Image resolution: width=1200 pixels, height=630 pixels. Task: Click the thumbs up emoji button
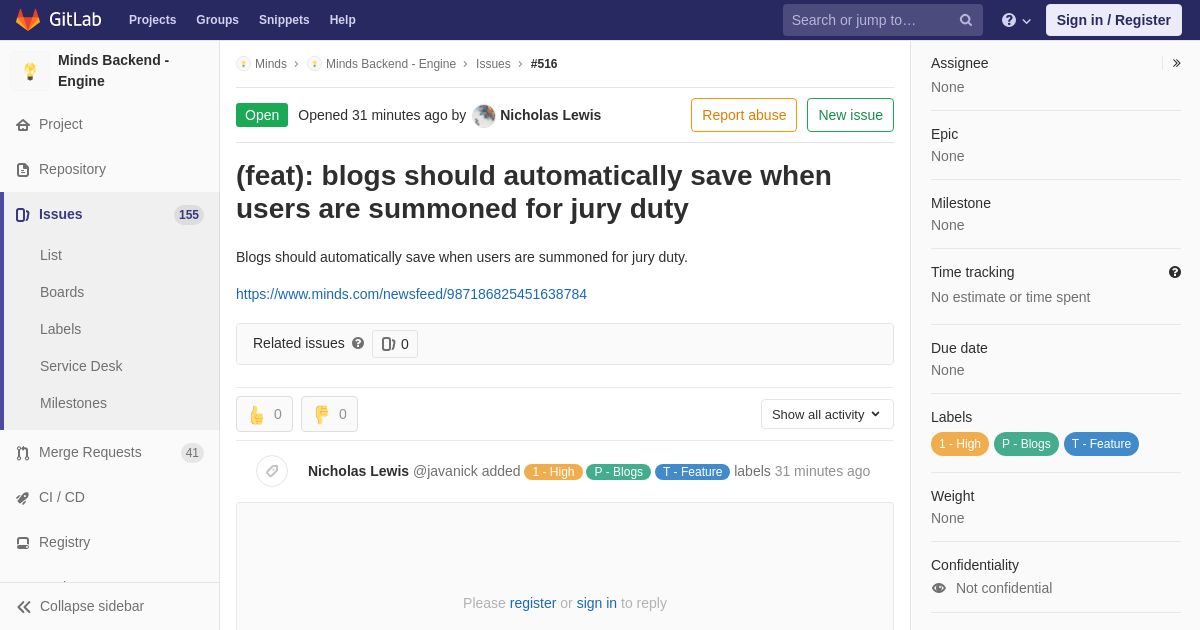click(264, 414)
